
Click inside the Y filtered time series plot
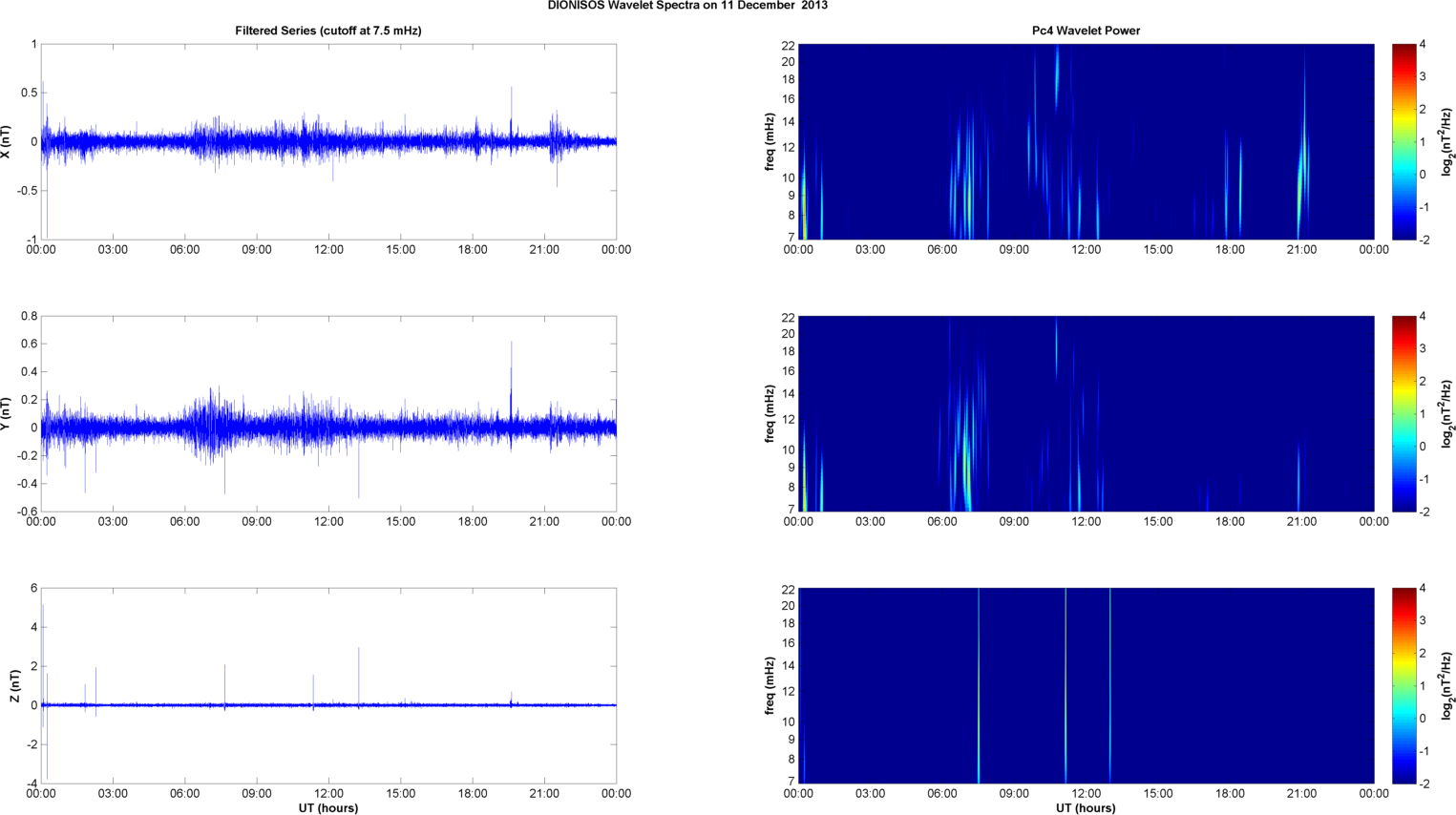[x=328, y=413]
